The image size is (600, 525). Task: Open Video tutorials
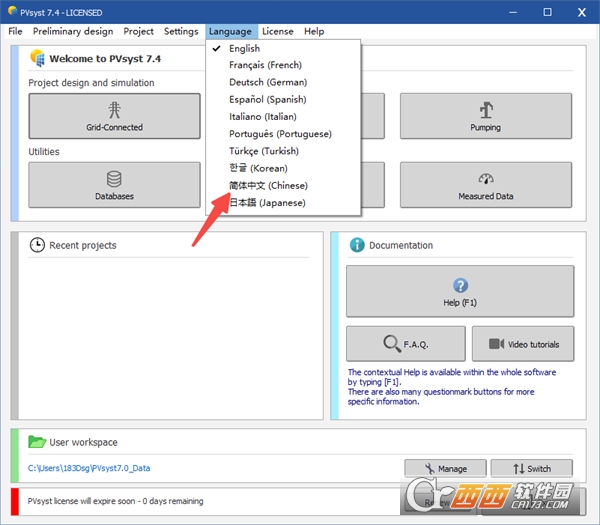tap(523, 344)
